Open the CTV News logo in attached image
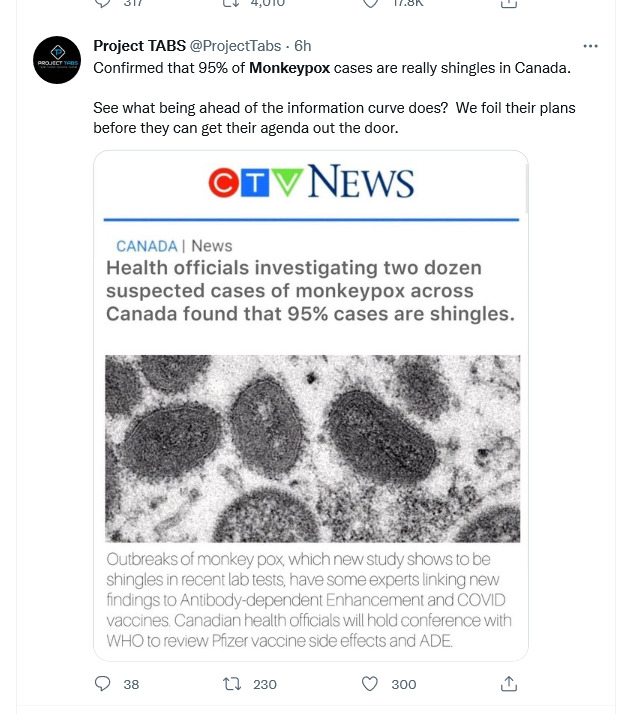 pos(311,182)
